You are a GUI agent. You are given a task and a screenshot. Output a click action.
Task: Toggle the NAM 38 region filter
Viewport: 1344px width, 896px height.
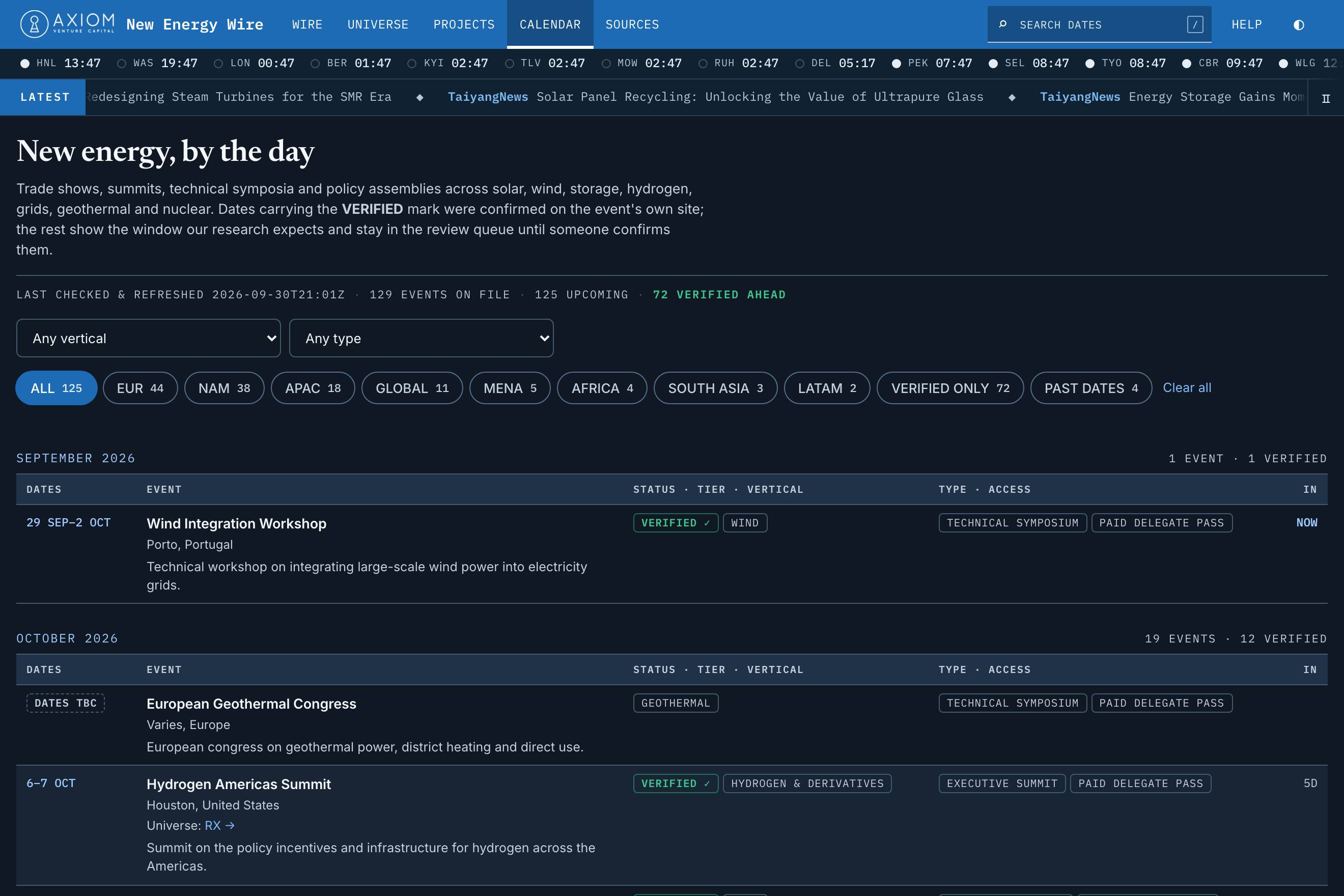tap(224, 388)
